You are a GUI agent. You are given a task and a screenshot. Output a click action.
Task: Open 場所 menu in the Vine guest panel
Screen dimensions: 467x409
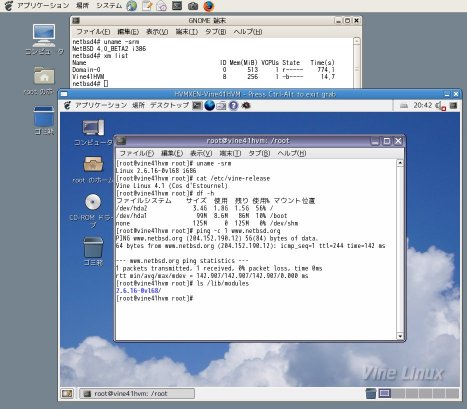[x=138, y=105]
